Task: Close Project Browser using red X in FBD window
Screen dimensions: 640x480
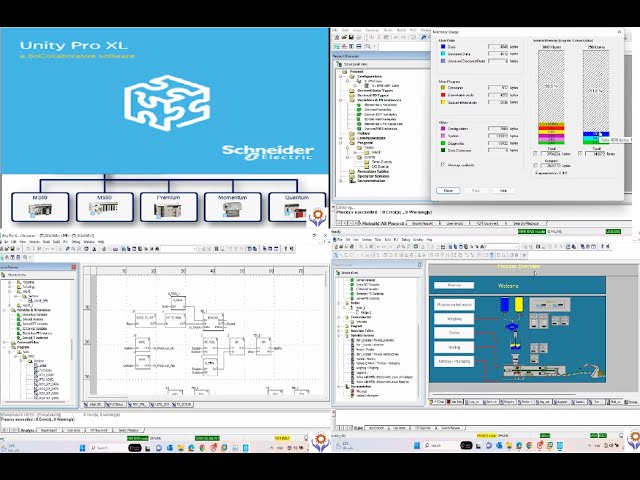Action: [74, 267]
